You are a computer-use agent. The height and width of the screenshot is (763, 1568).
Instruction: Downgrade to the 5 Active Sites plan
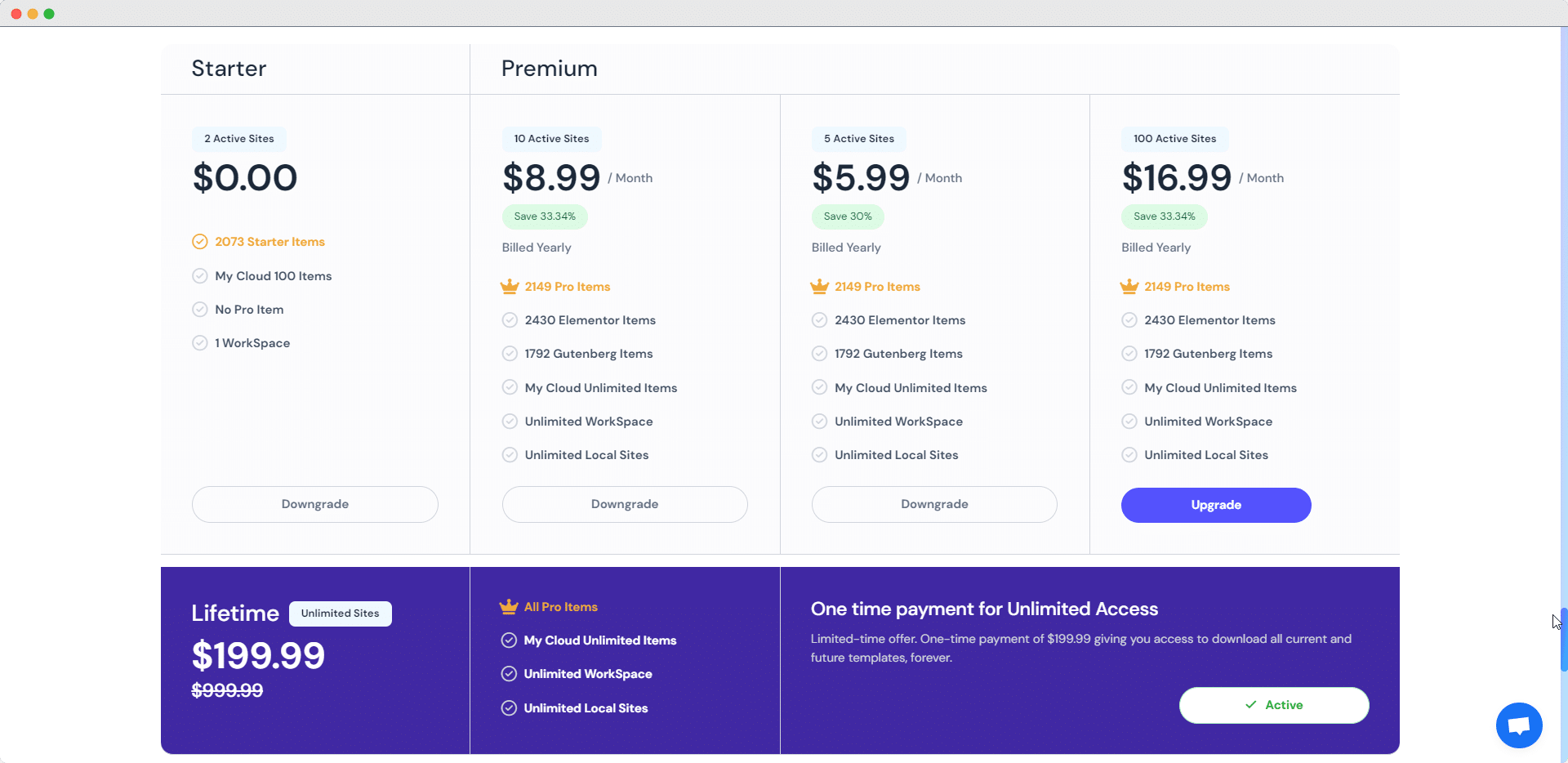coord(934,505)
